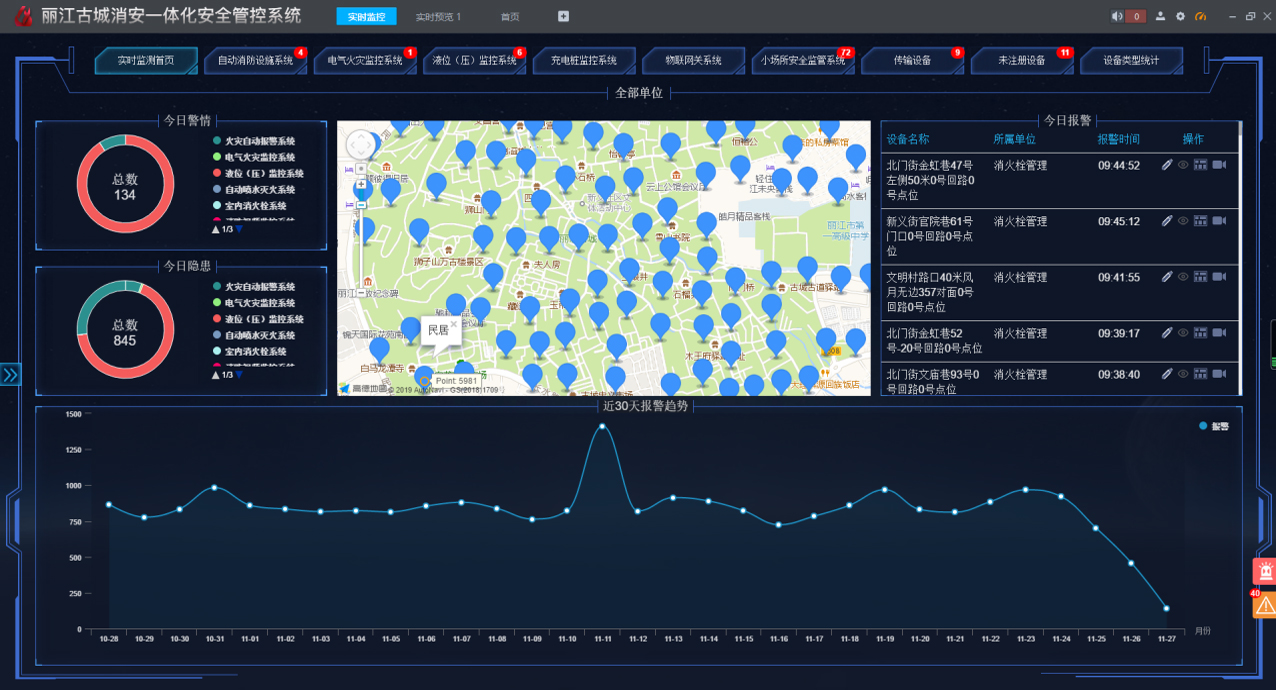Open 充电桩监控系统 navigation tab
This screenshot has width=1276, height=691.
584,61
